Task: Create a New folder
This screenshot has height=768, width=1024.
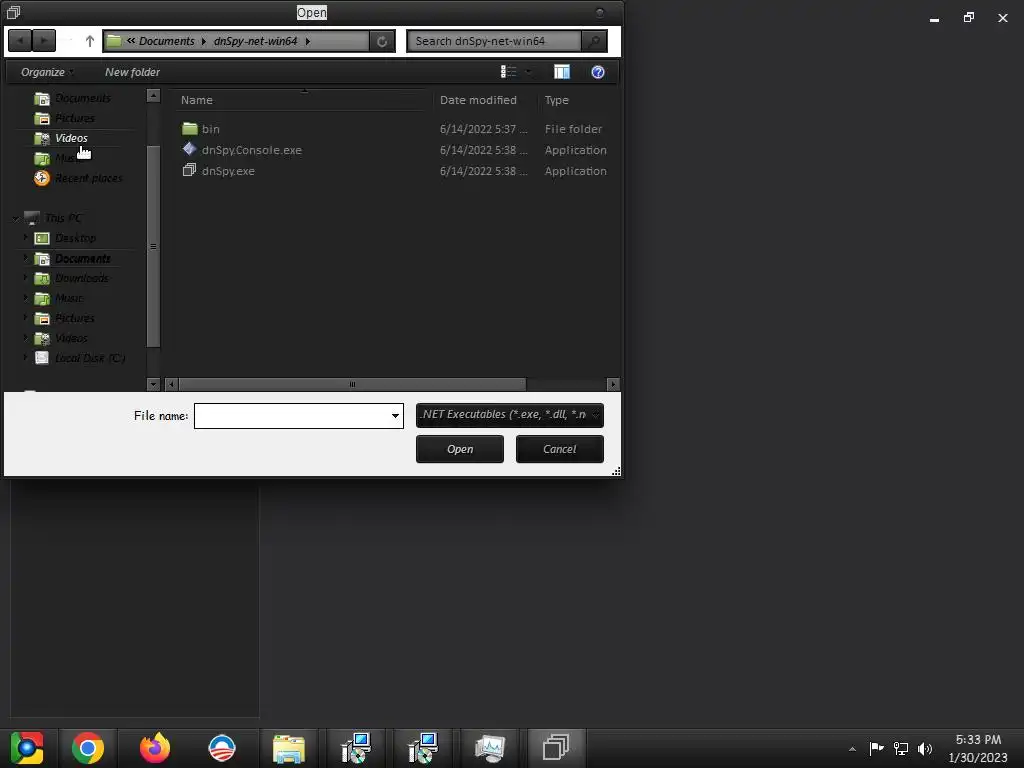Action: point(133,72)
